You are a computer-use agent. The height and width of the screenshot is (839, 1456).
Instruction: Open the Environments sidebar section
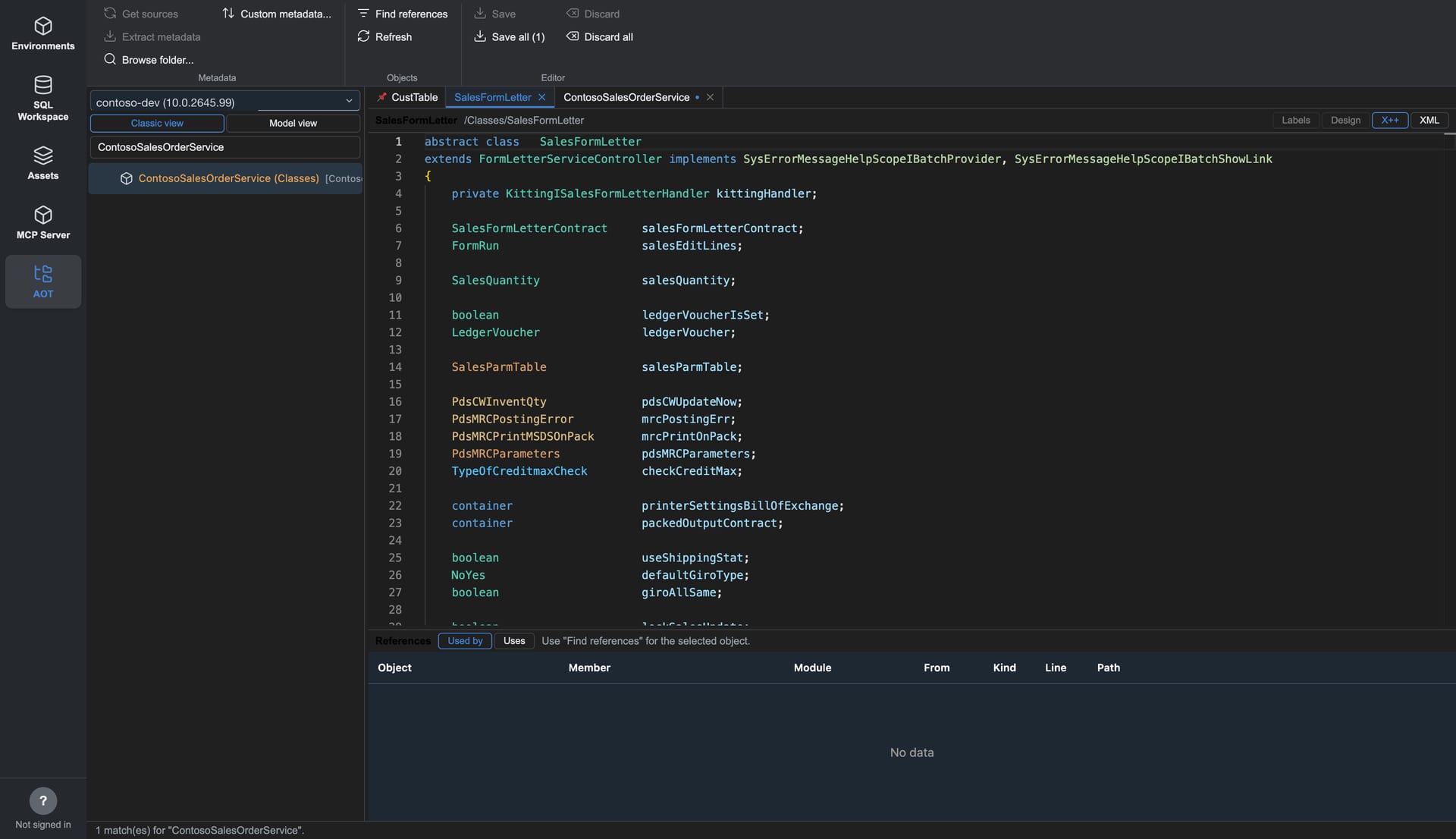click(43, 34)
